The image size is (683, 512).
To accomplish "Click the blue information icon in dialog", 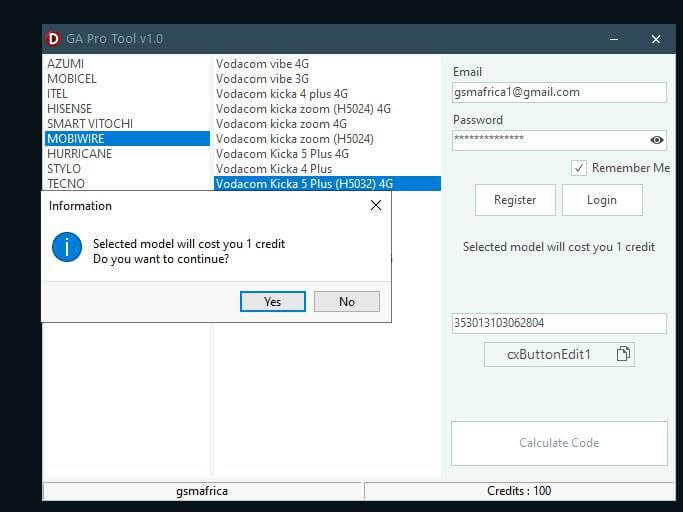I will 67,247.
